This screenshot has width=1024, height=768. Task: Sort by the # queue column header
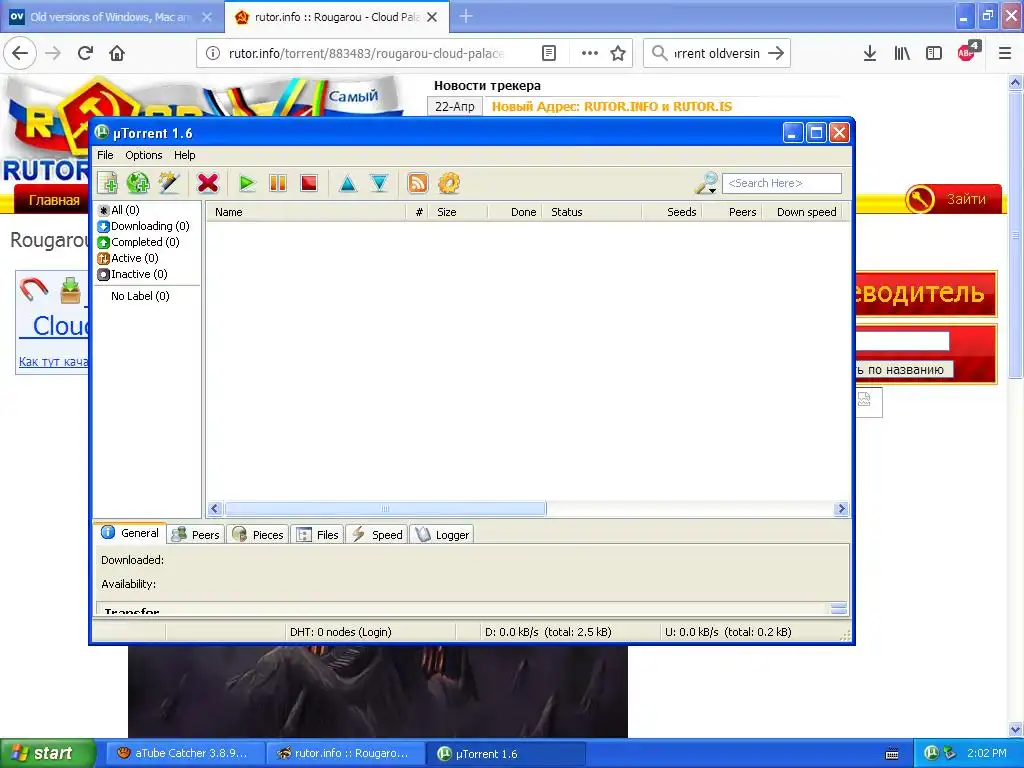(417, 212)
